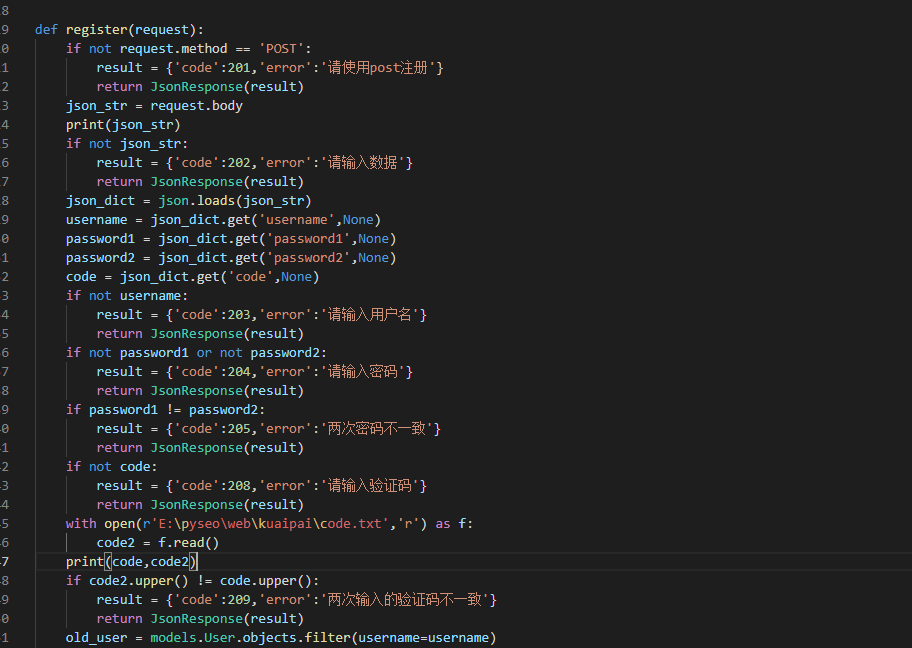Click the 'if not json_str:' line

tap(127, 144)
